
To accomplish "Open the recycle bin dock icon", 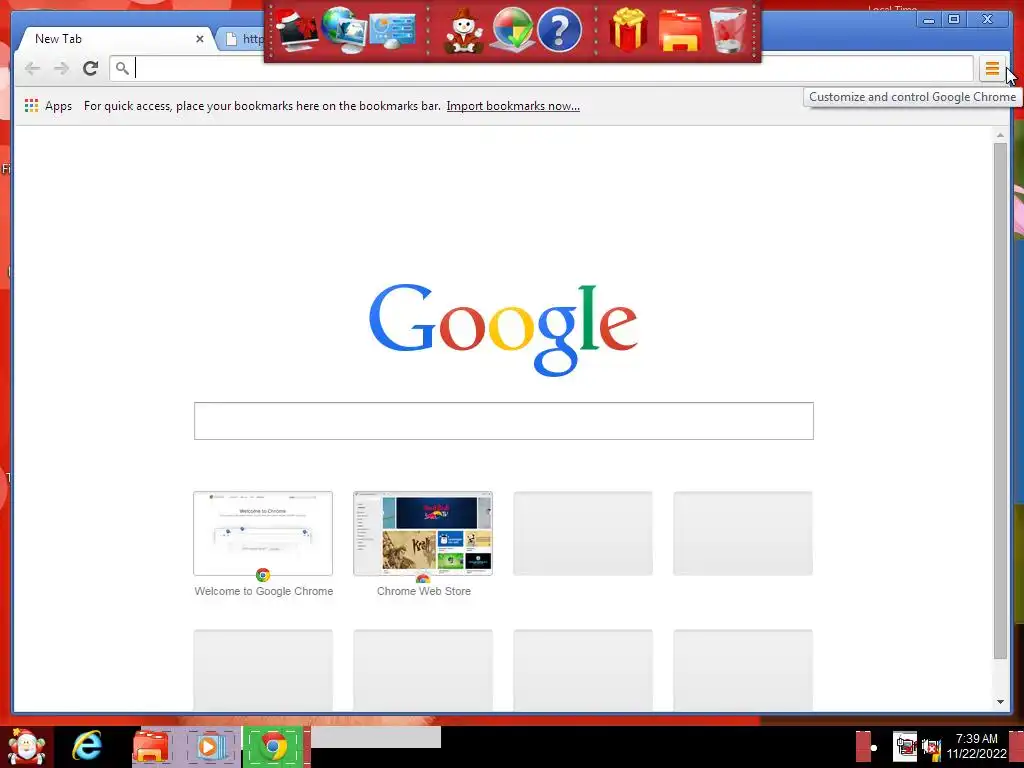I will 728,30.
